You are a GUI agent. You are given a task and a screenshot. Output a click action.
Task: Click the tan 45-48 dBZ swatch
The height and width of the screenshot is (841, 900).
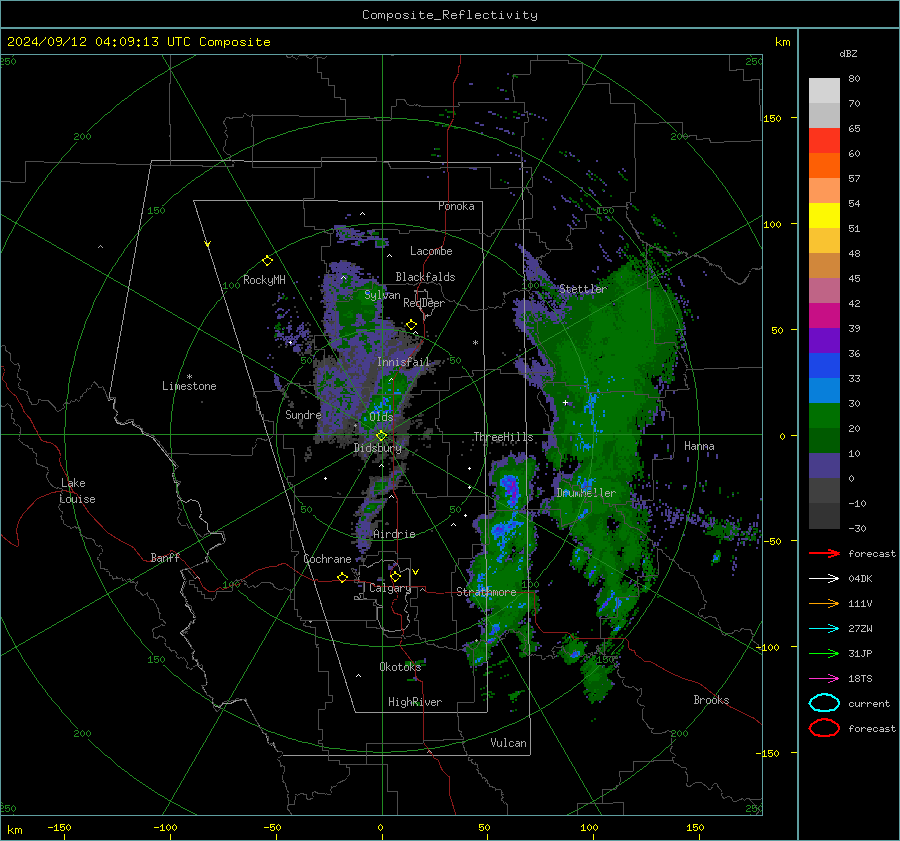click(x=824, y=266)
